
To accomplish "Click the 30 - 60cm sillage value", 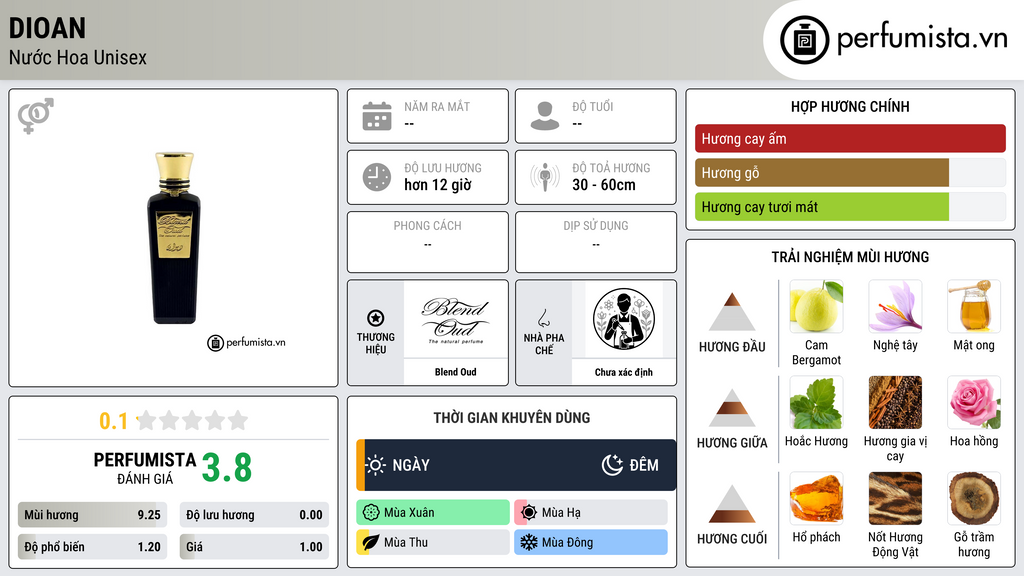I will 603,185.
